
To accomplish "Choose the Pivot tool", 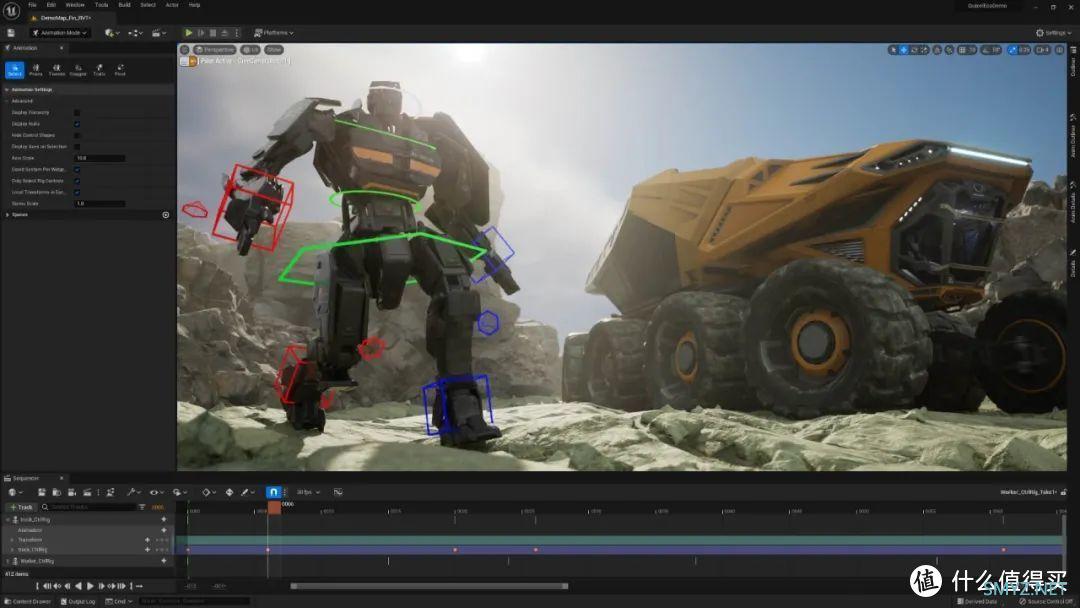I will coord(120,70).
